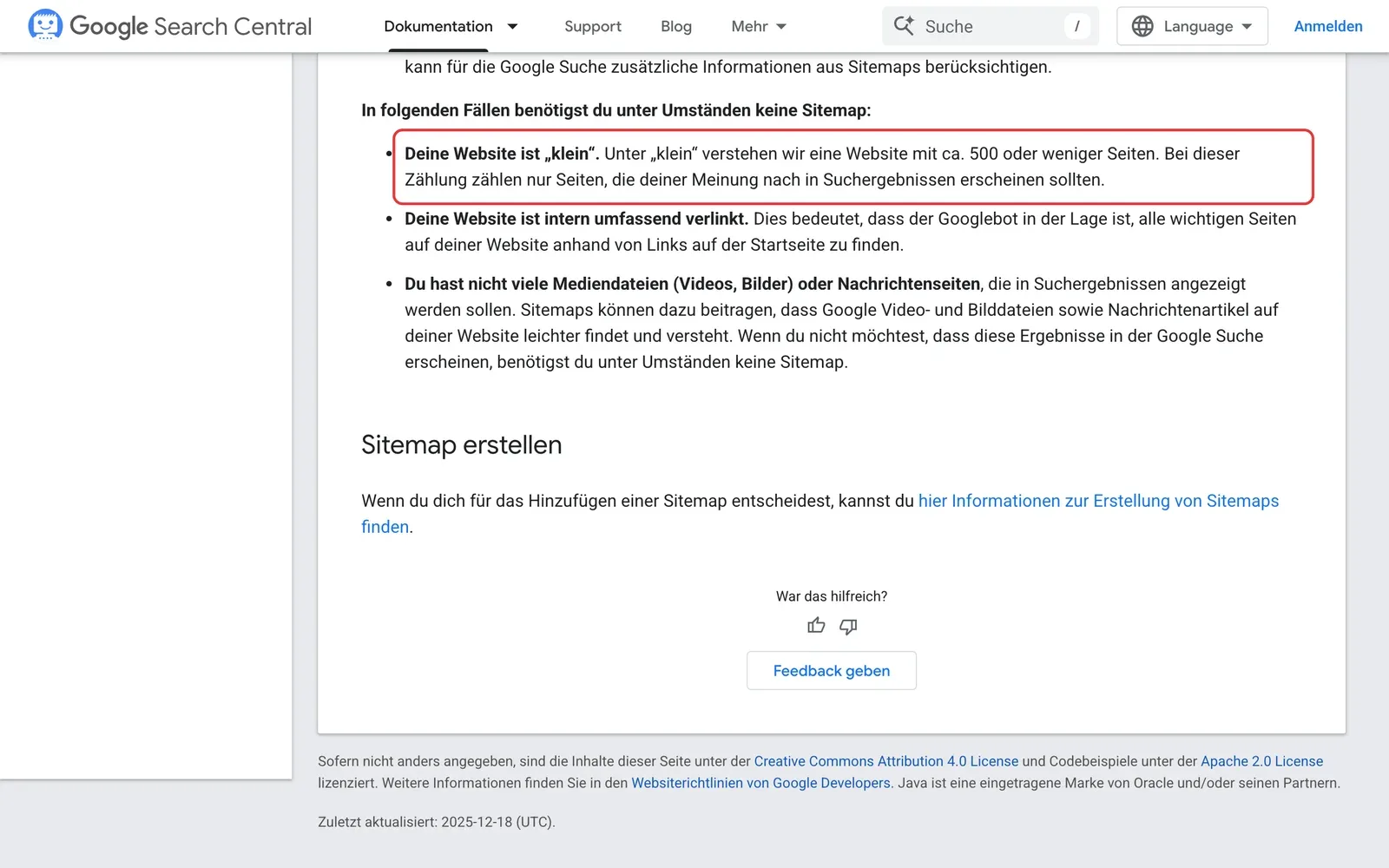The height and width of the screenshot is (868, 1389).
Task: Open Creative Commons Attribution 4.0 License link
Action: (886, 761)
